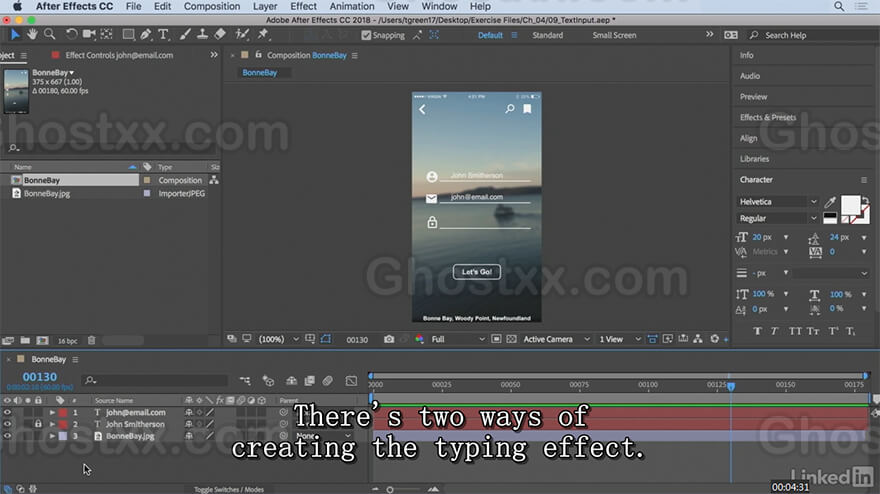
Task: Select the Zoom magnifier tool
Action: click(x=49, y=35)
